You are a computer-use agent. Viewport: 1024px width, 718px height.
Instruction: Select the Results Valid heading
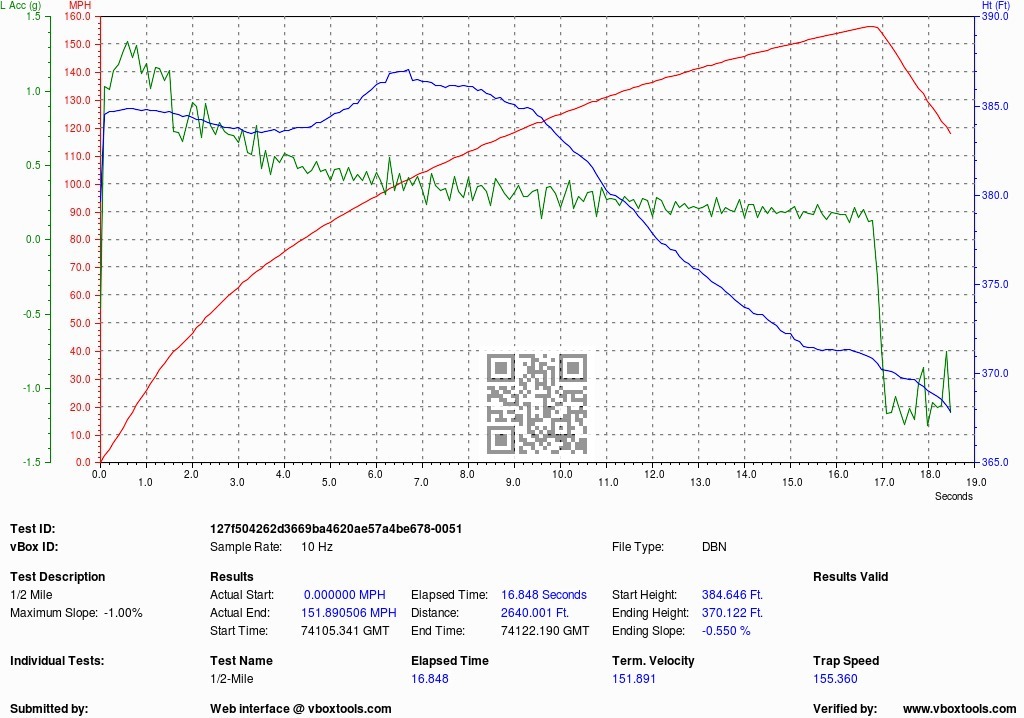[x=850, y=577]
